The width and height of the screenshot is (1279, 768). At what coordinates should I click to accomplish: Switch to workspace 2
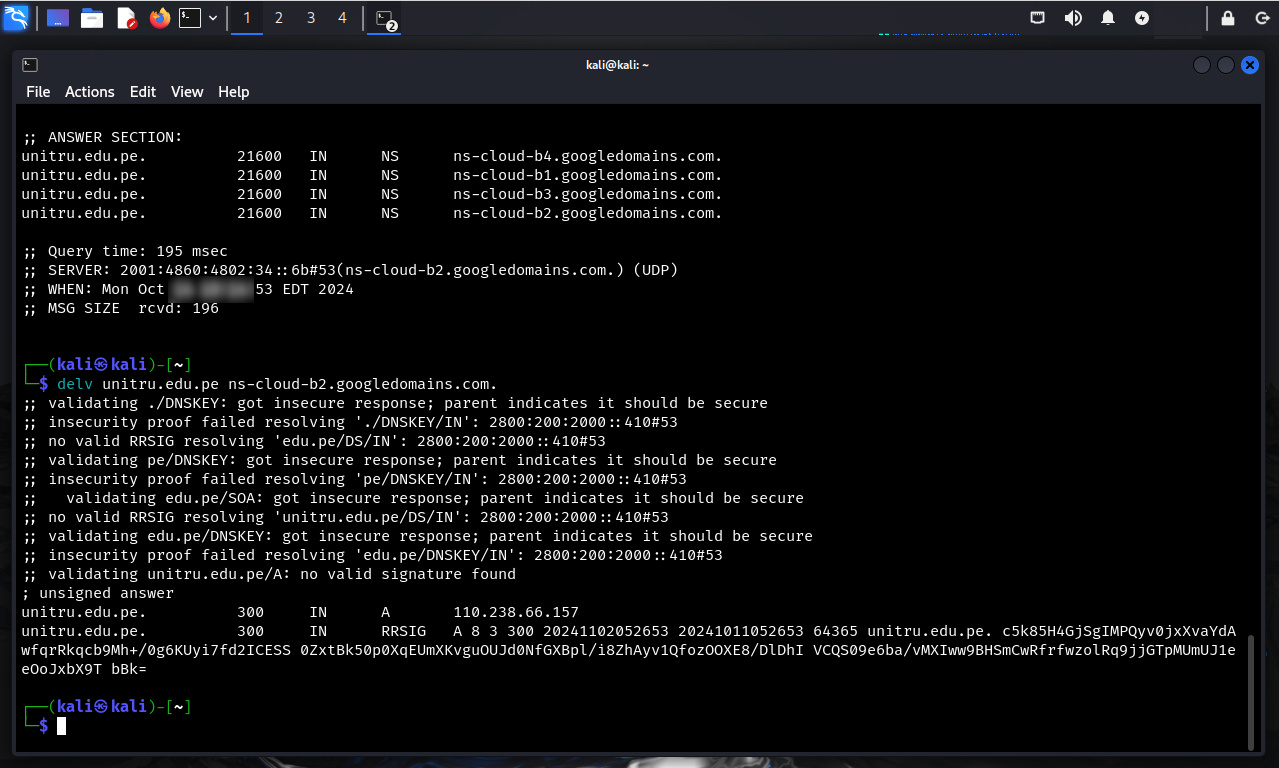(x=278, y=18)
